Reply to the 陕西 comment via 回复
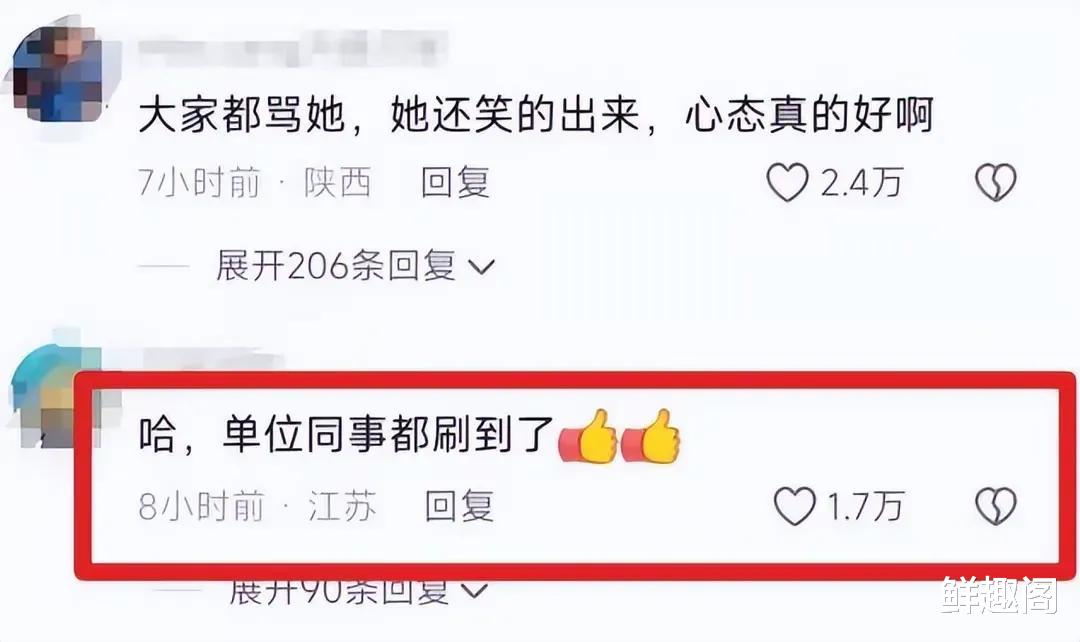Image resolution: width=1080 pixels, height=642 pixels. click(x=455, y=183)
